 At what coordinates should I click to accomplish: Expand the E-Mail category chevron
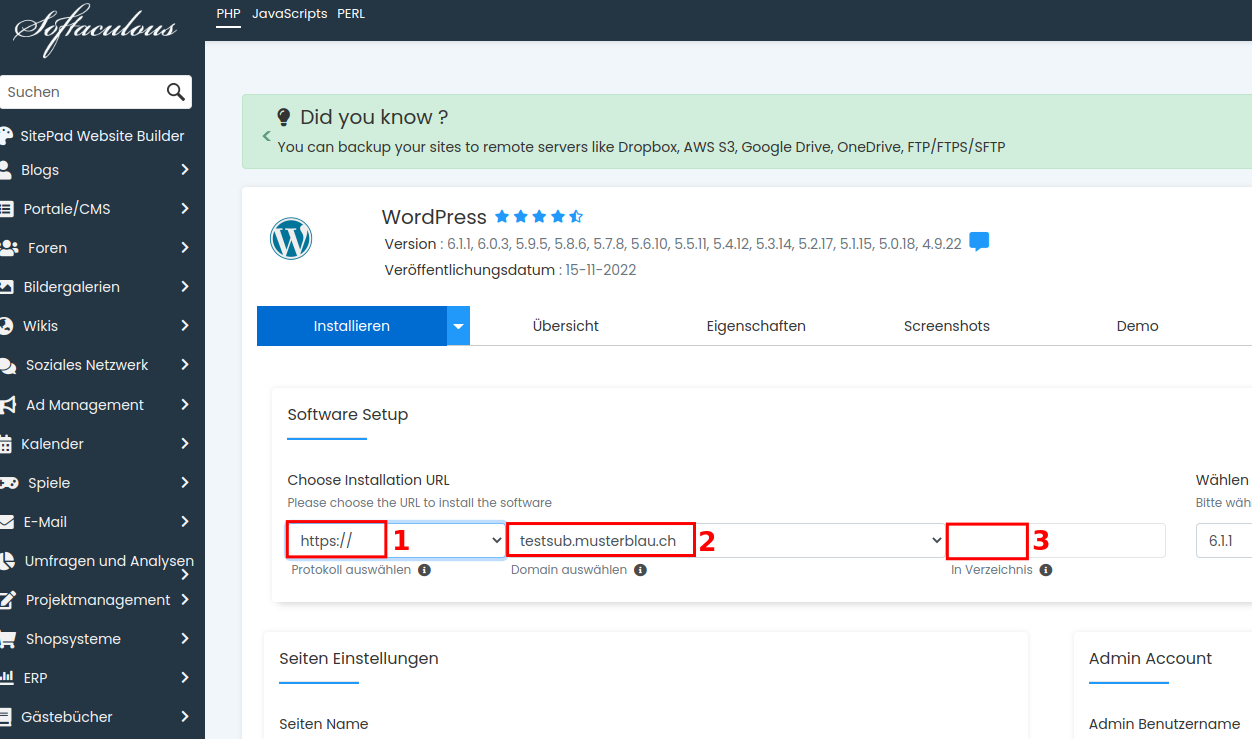[185, 522]
